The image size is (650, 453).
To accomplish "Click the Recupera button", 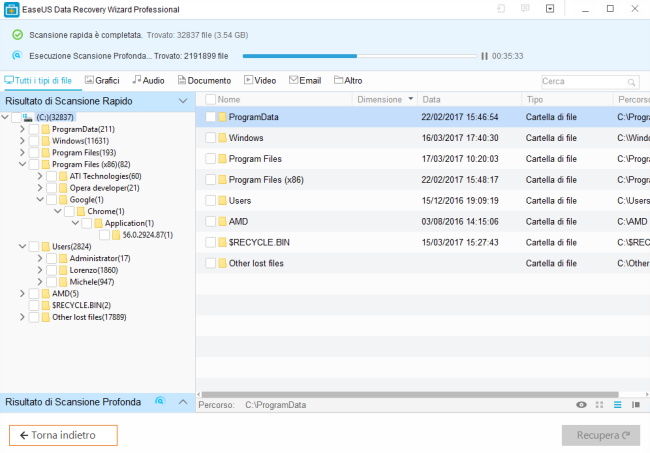I will (601, 435).
